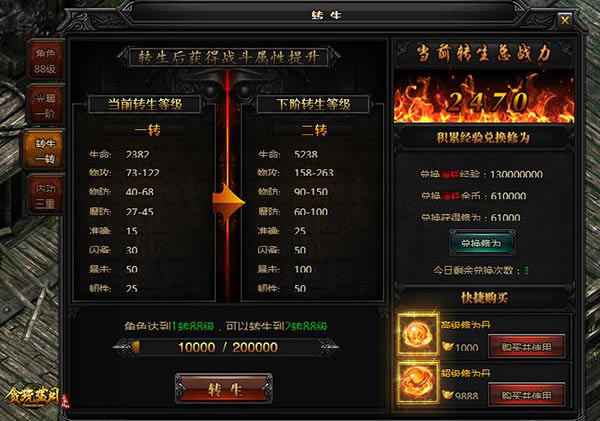Click the flaming 2470 combat power display
The image size is (600, 421).
pyautogui.click(x=484, y=99)
